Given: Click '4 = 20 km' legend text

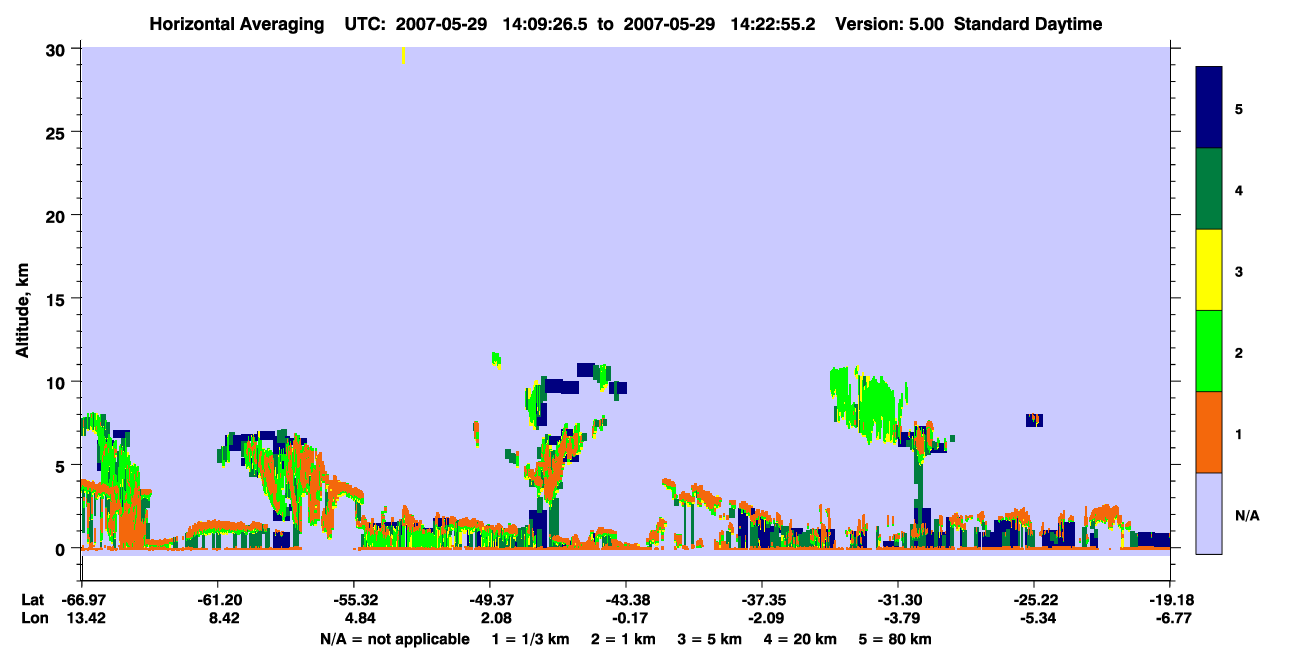Looking at the screenshot, I should 799,639.
